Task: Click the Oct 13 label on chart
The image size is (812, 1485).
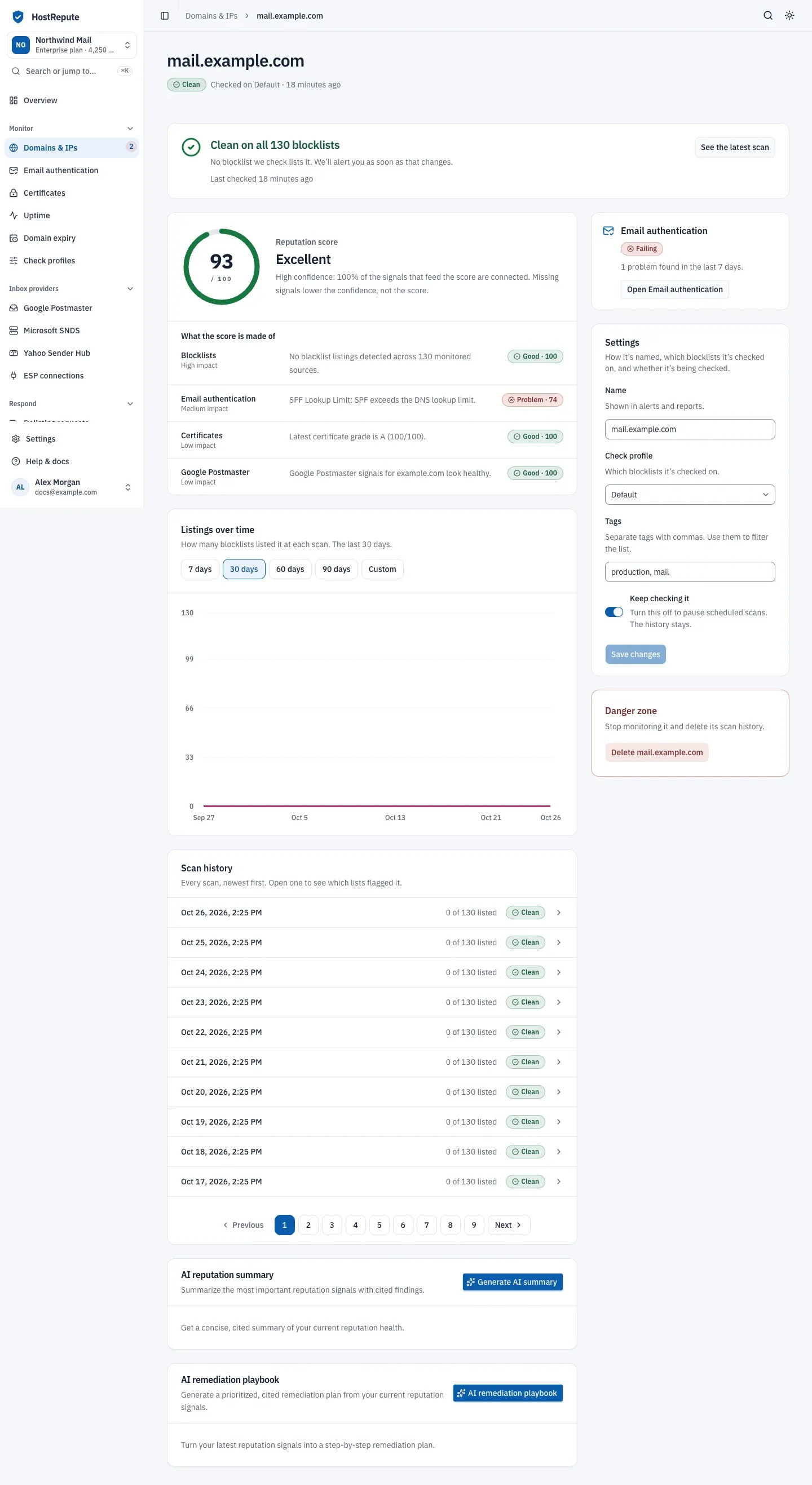Action: click(395, 817)
